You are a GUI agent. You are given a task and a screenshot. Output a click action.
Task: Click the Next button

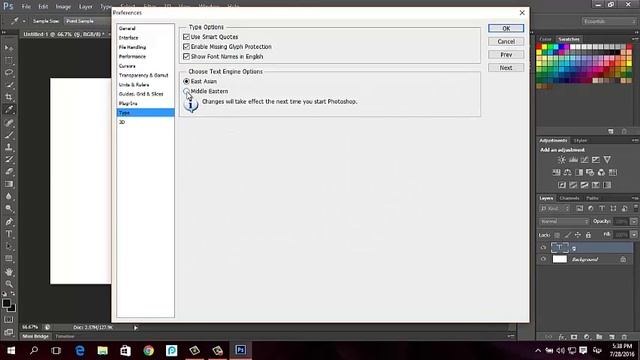(506, 68)
